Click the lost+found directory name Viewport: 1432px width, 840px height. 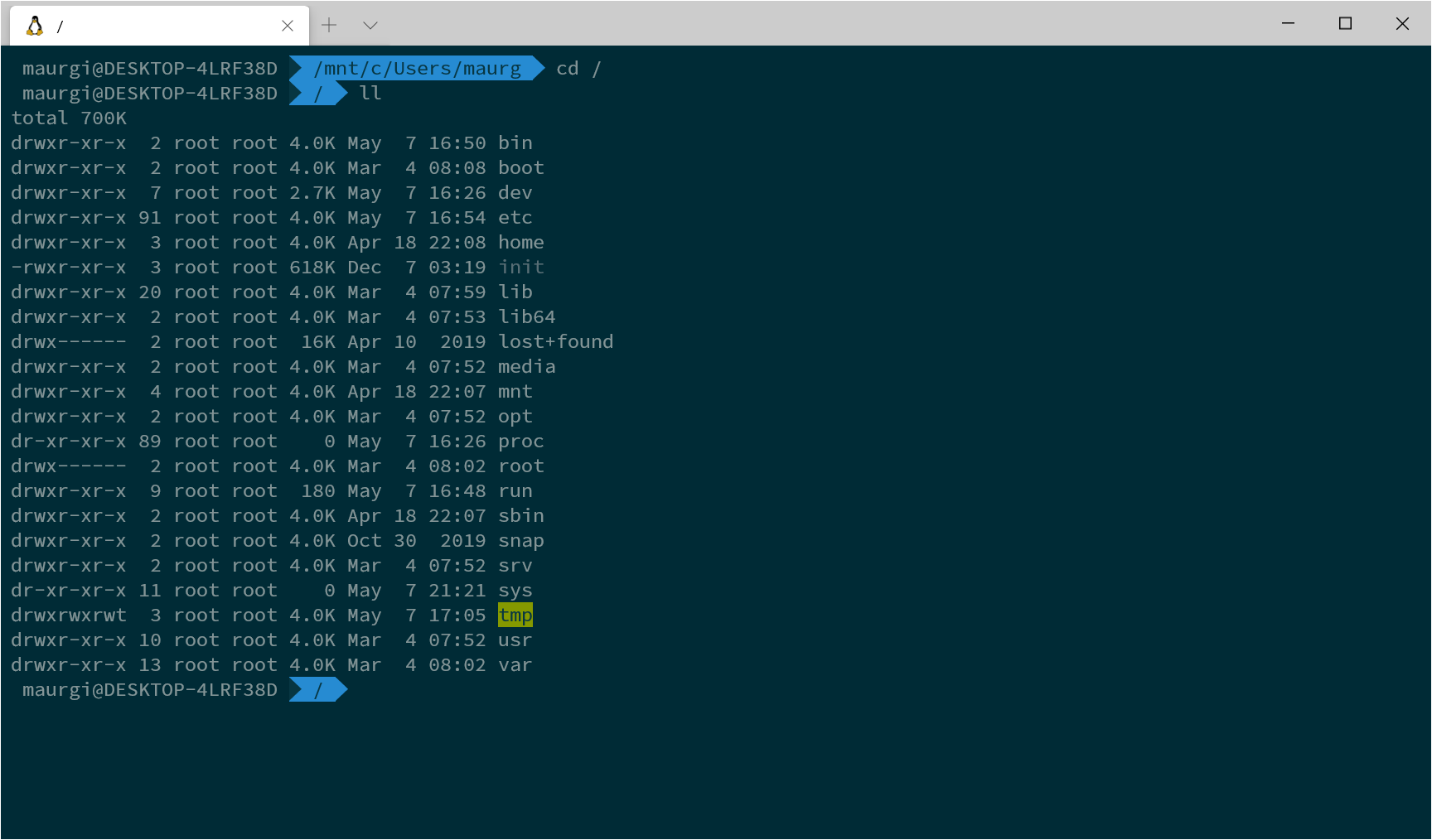[x=555, y=341]
